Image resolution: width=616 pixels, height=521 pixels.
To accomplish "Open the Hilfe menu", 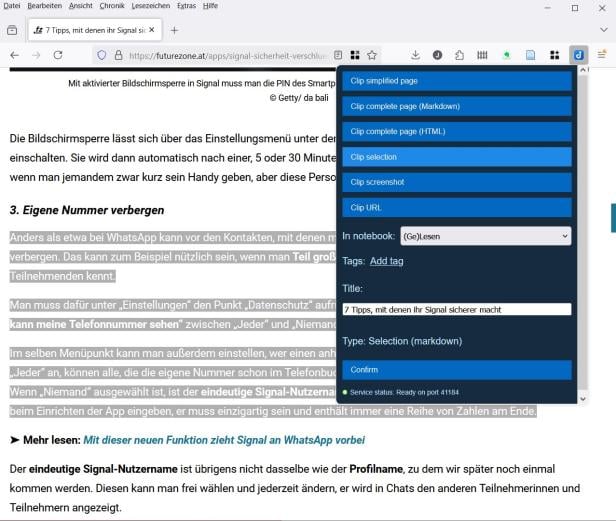I will [x=210, y=6].
